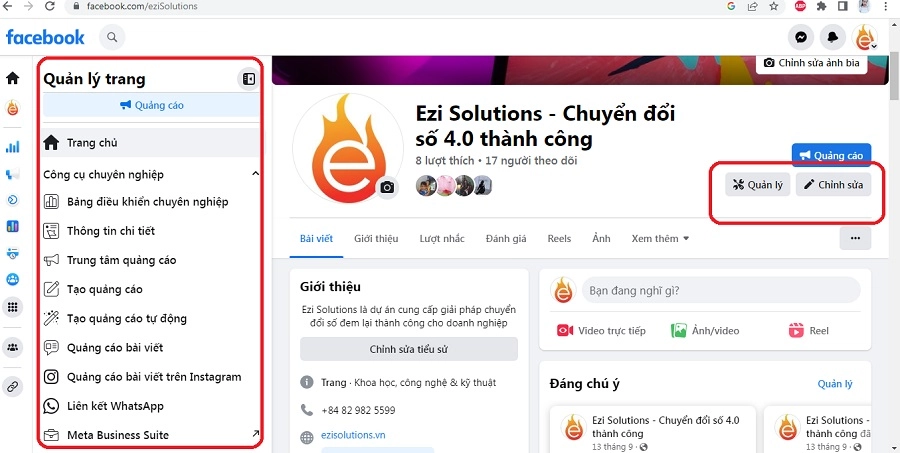Collapse the Công cụ chuyên nghiệp section

(x=256, y=174)
